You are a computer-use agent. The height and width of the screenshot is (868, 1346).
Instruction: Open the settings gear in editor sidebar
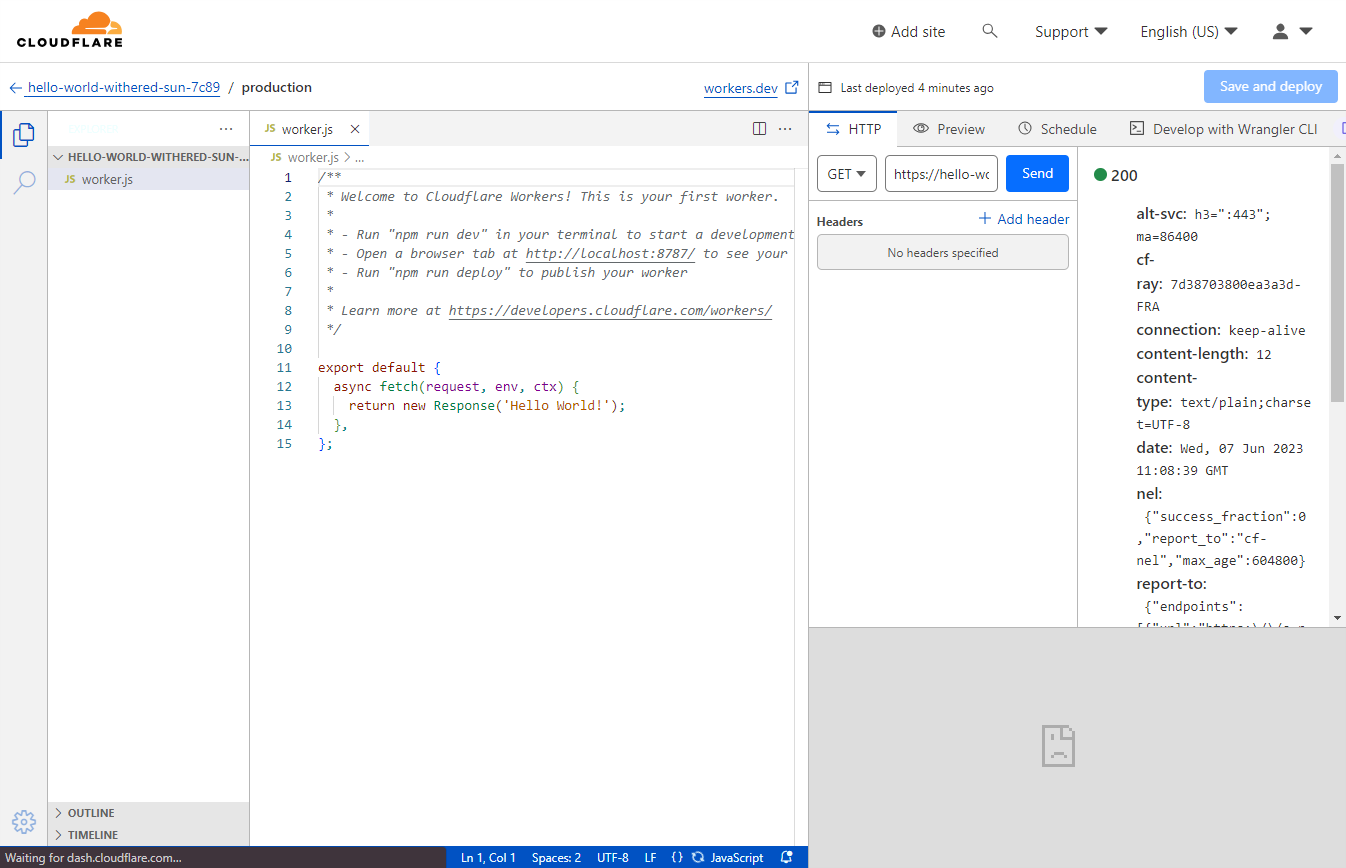(x=24, y=822)
